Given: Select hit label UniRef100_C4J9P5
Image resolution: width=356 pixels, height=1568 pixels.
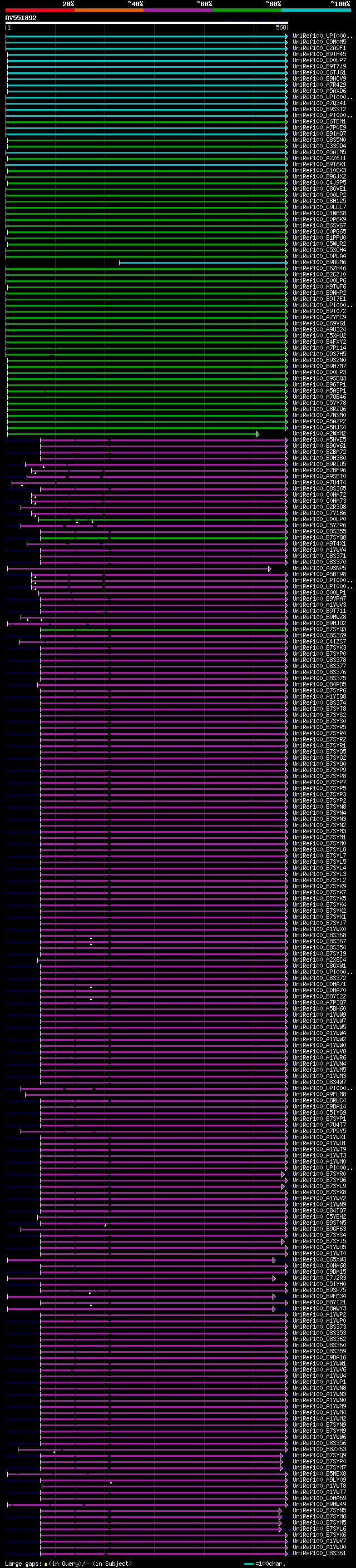Looking at the screenshot, I should tap(319, 182).
